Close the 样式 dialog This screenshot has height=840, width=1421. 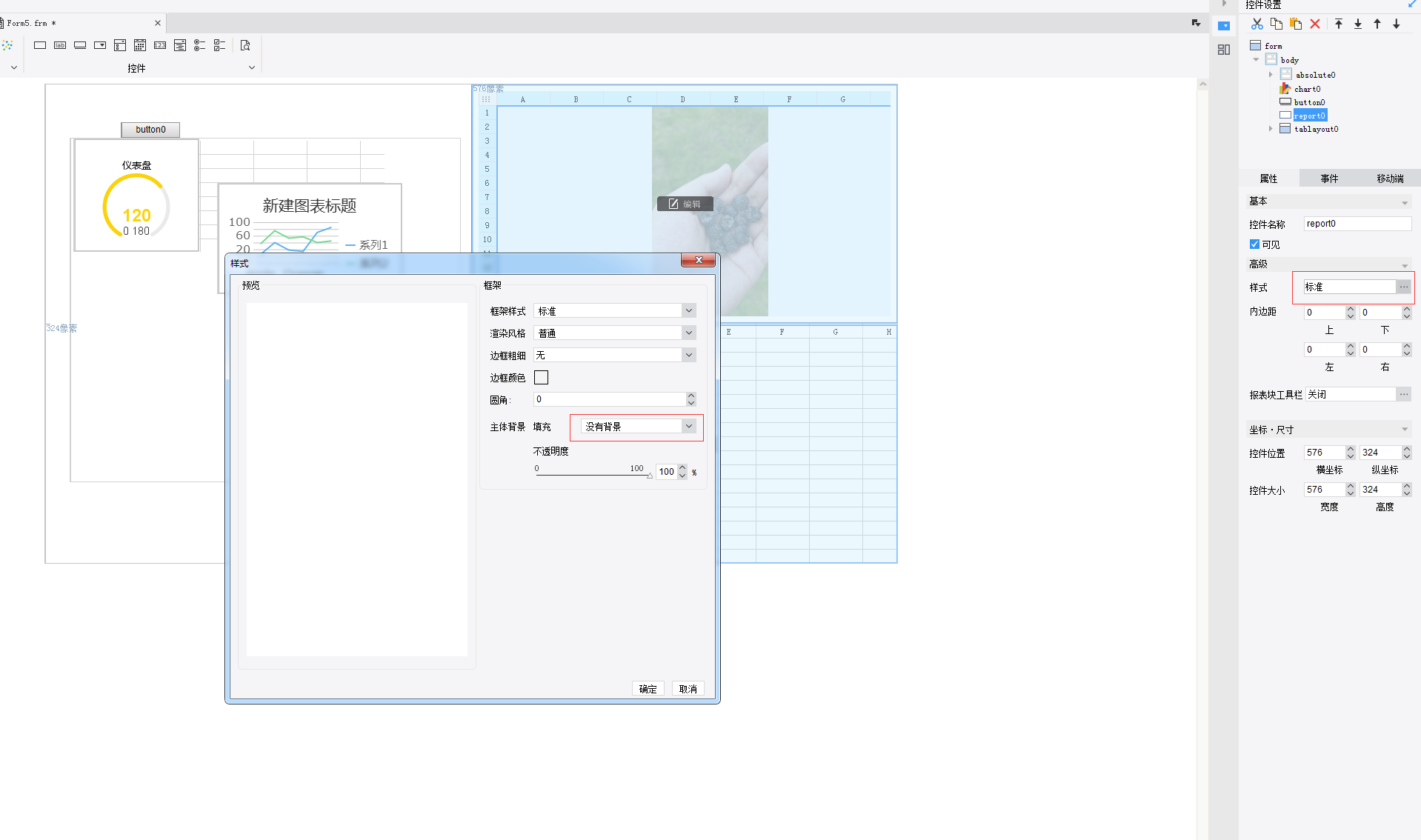pos(698,260)
